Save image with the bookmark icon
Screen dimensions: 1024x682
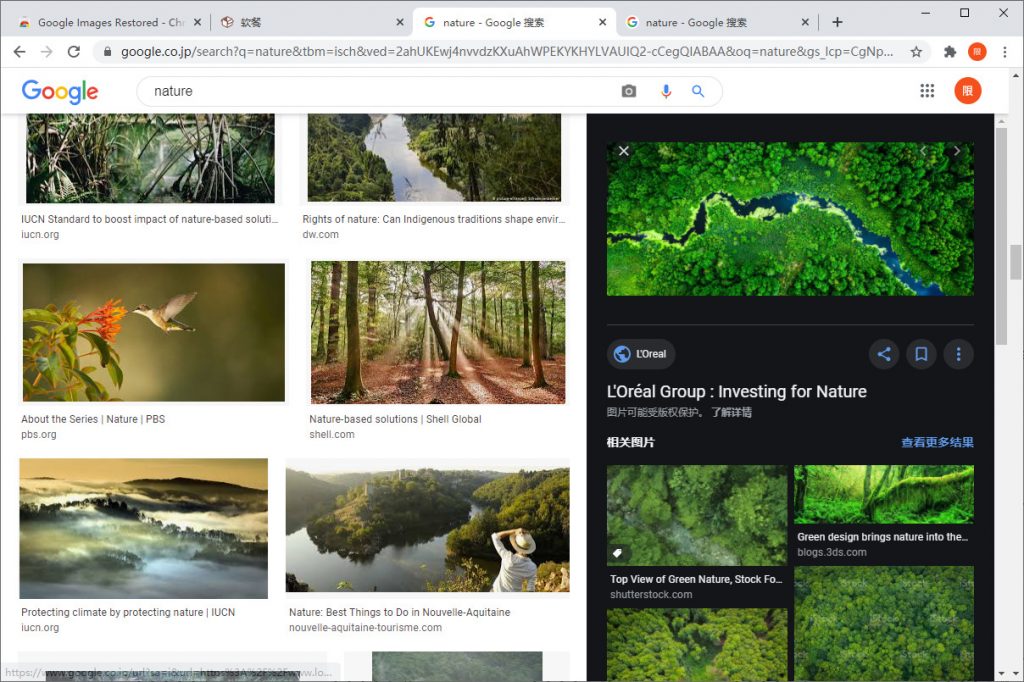(921, 354)
